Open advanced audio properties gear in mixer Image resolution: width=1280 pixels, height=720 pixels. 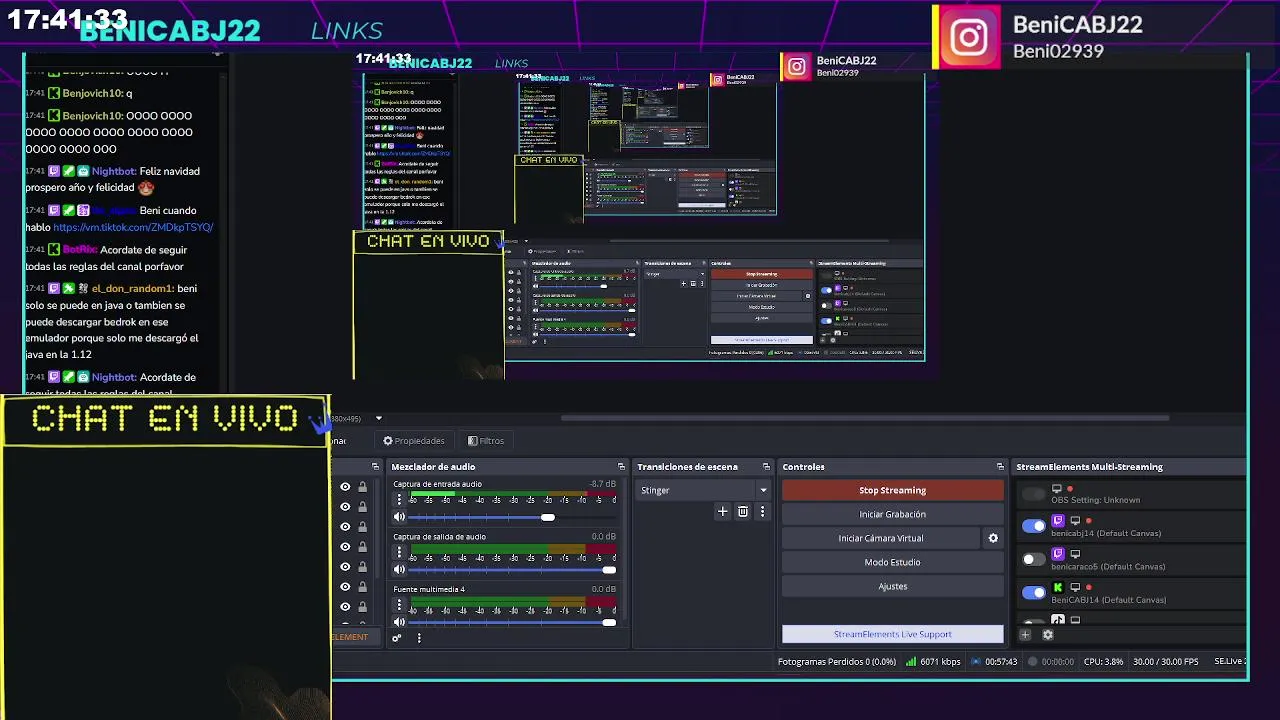point(397,638)
